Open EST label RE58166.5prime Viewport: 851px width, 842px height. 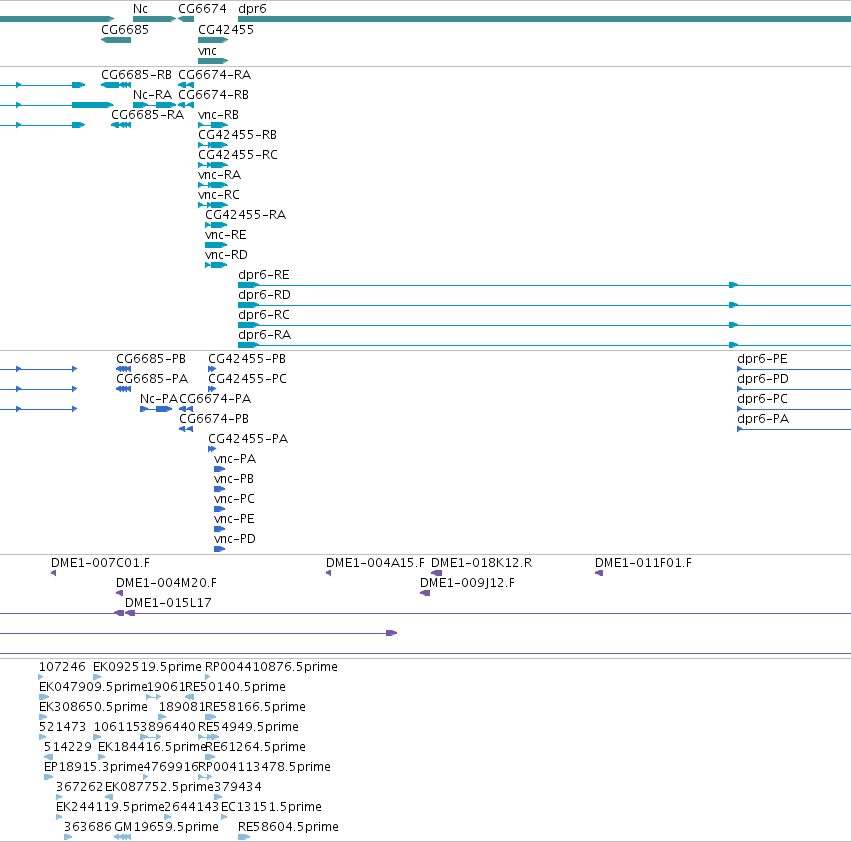coord(256,707)
